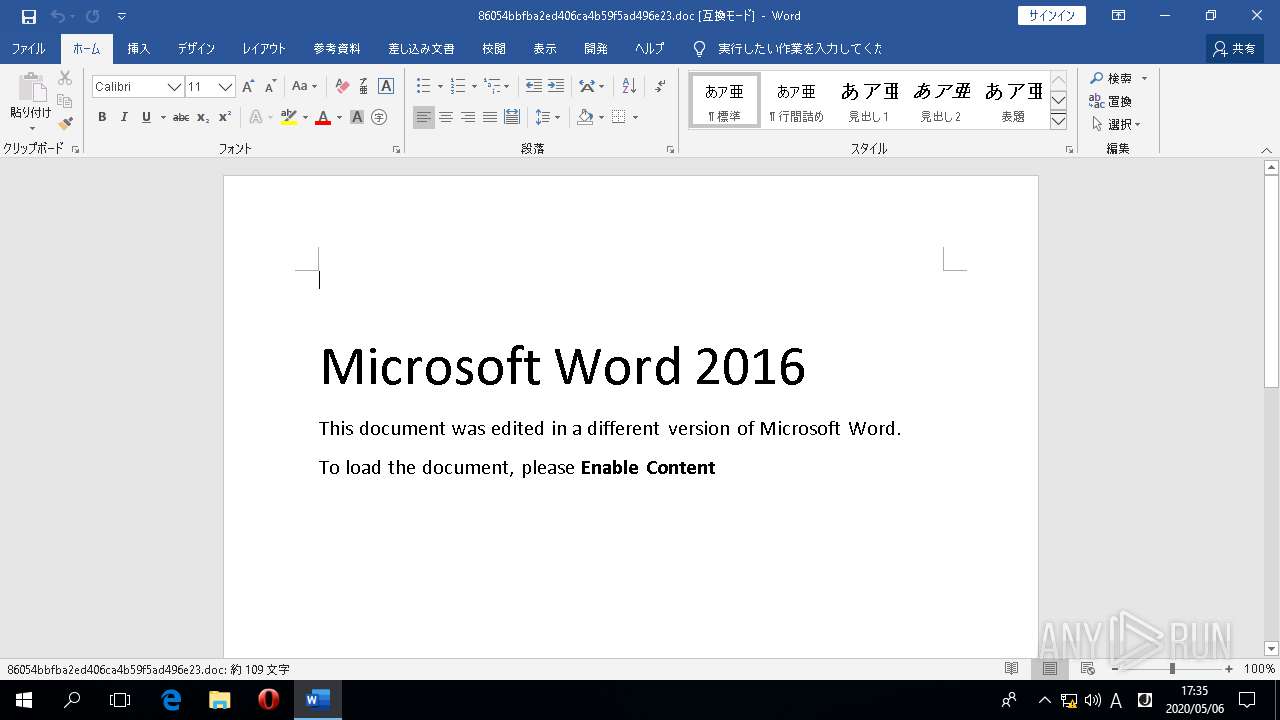
Task: Open the ファイル tab
Action: click(28, 48)
